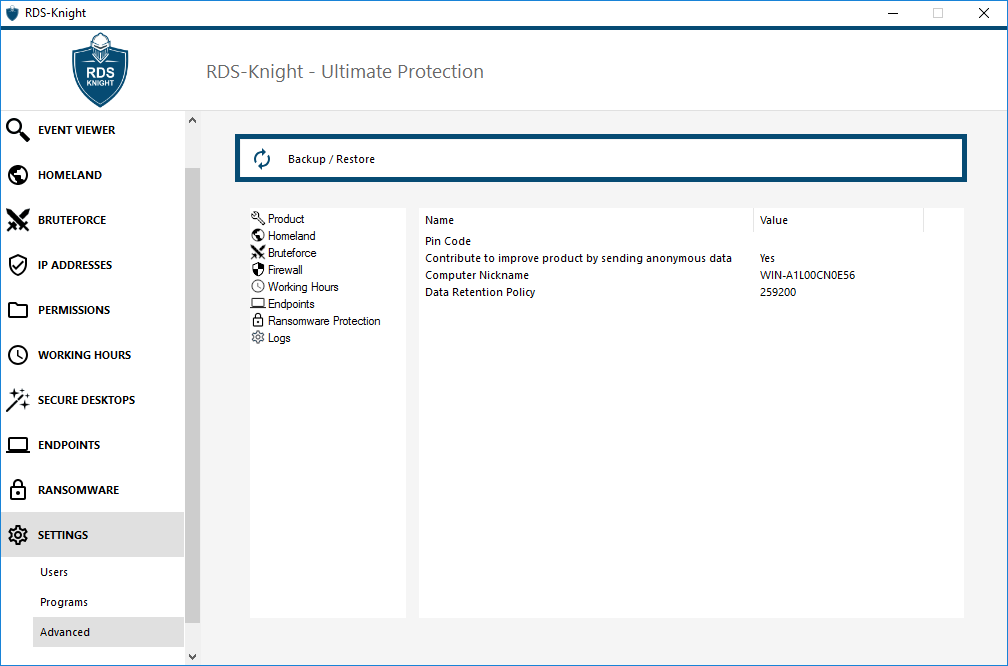The width and height of the screenshot is (1008, 666).
Task: Click the 259200 retention value
Action: tap(778, 292)
